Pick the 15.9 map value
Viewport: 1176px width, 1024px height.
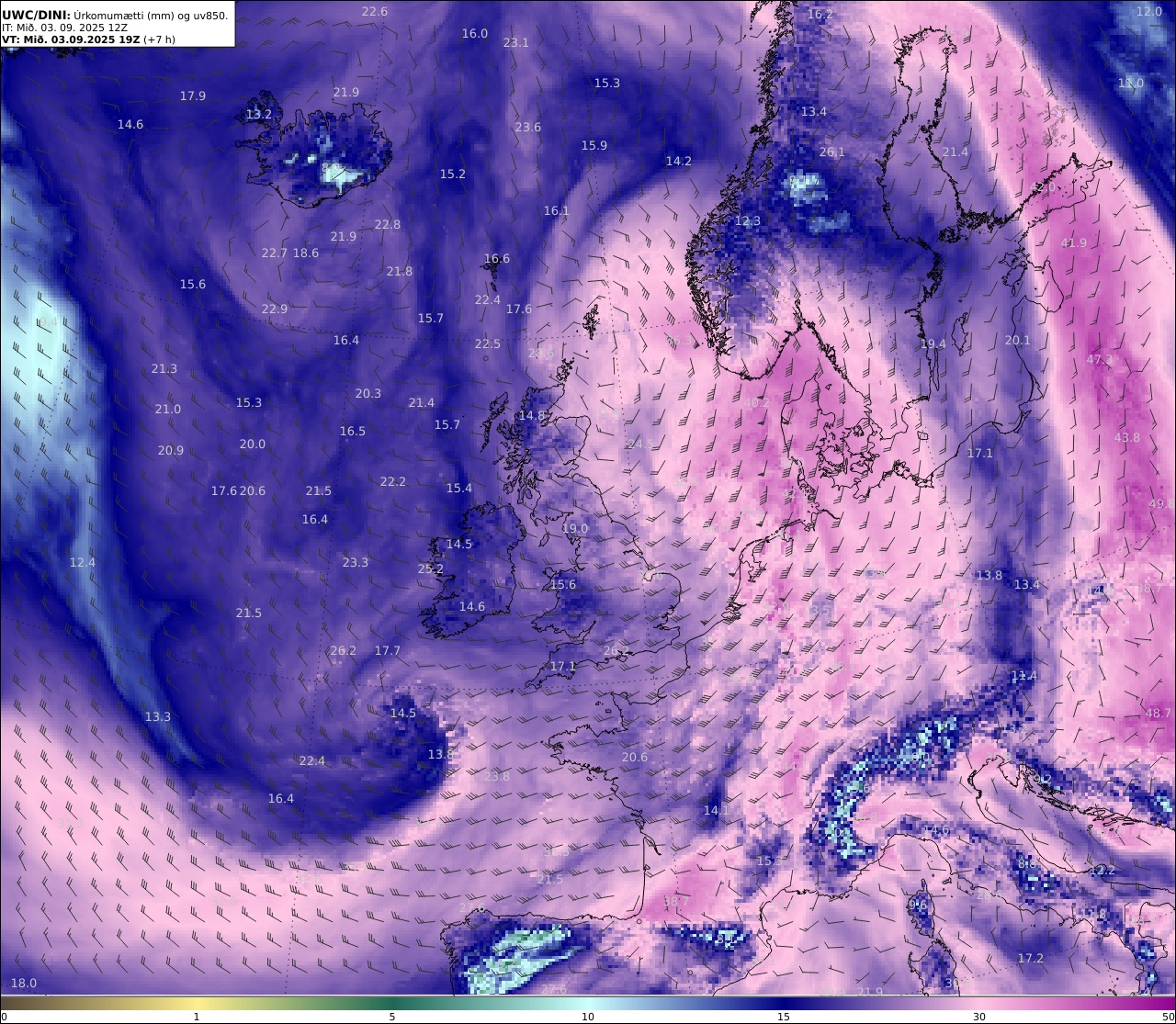[x=594, y=146]
